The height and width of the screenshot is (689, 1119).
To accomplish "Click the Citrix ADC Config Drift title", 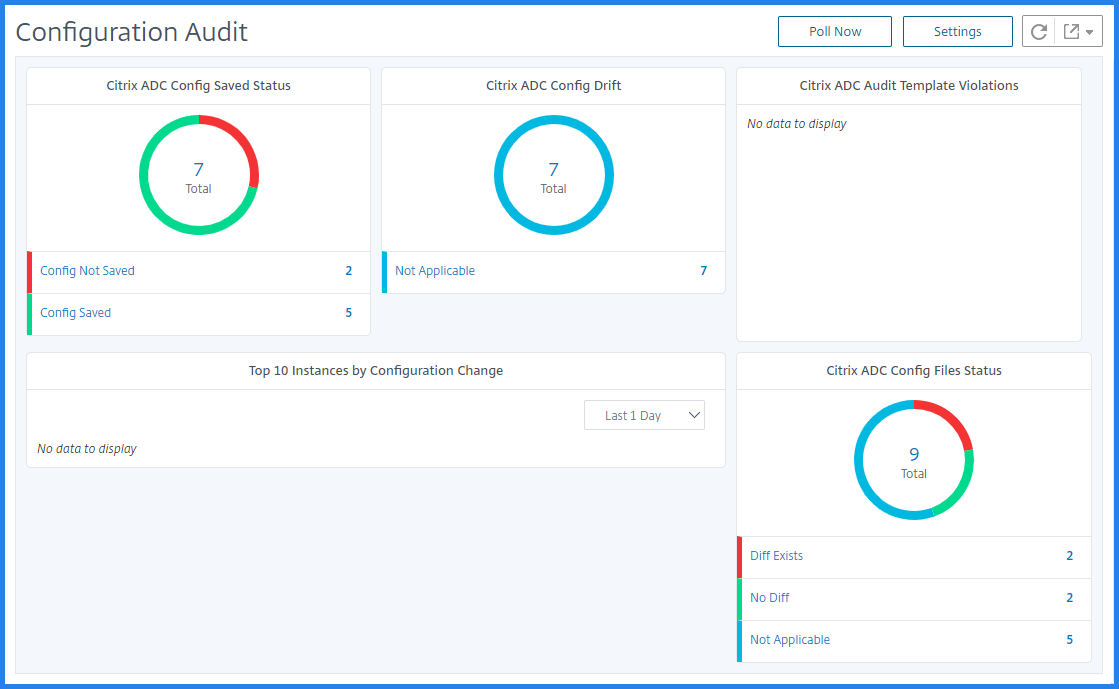I will (x=554, y=86).
